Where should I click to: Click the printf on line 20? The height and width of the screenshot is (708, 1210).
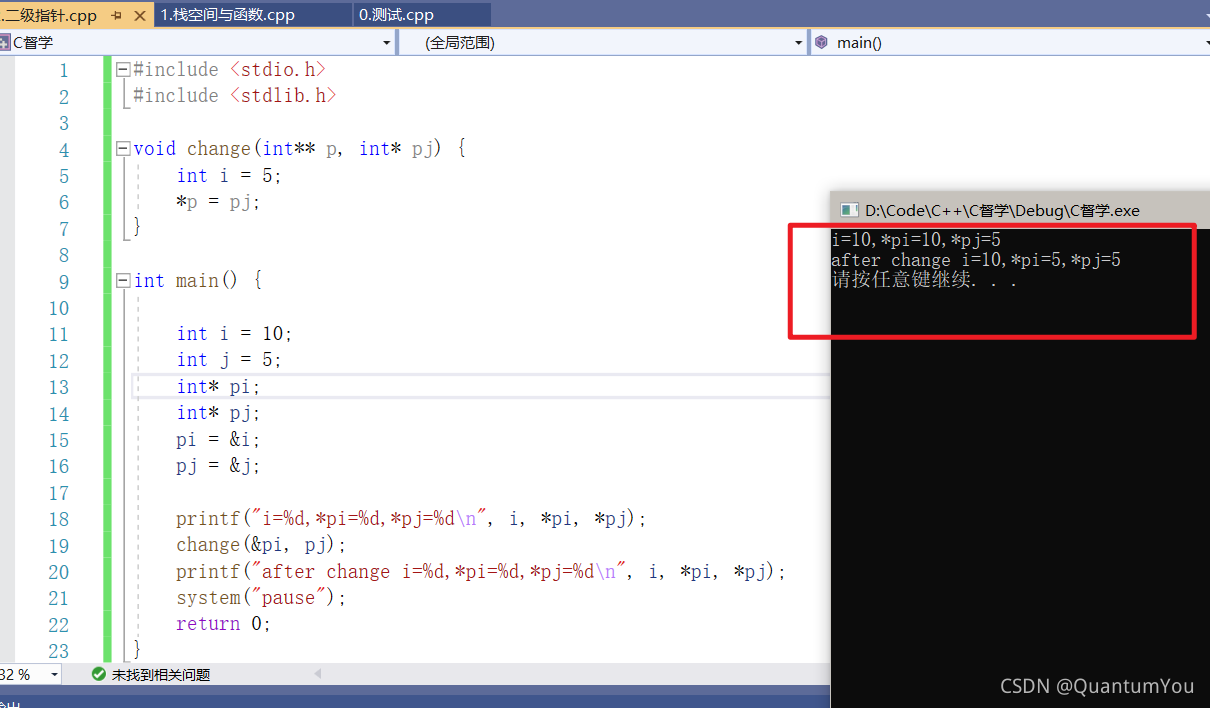point(481,572)
